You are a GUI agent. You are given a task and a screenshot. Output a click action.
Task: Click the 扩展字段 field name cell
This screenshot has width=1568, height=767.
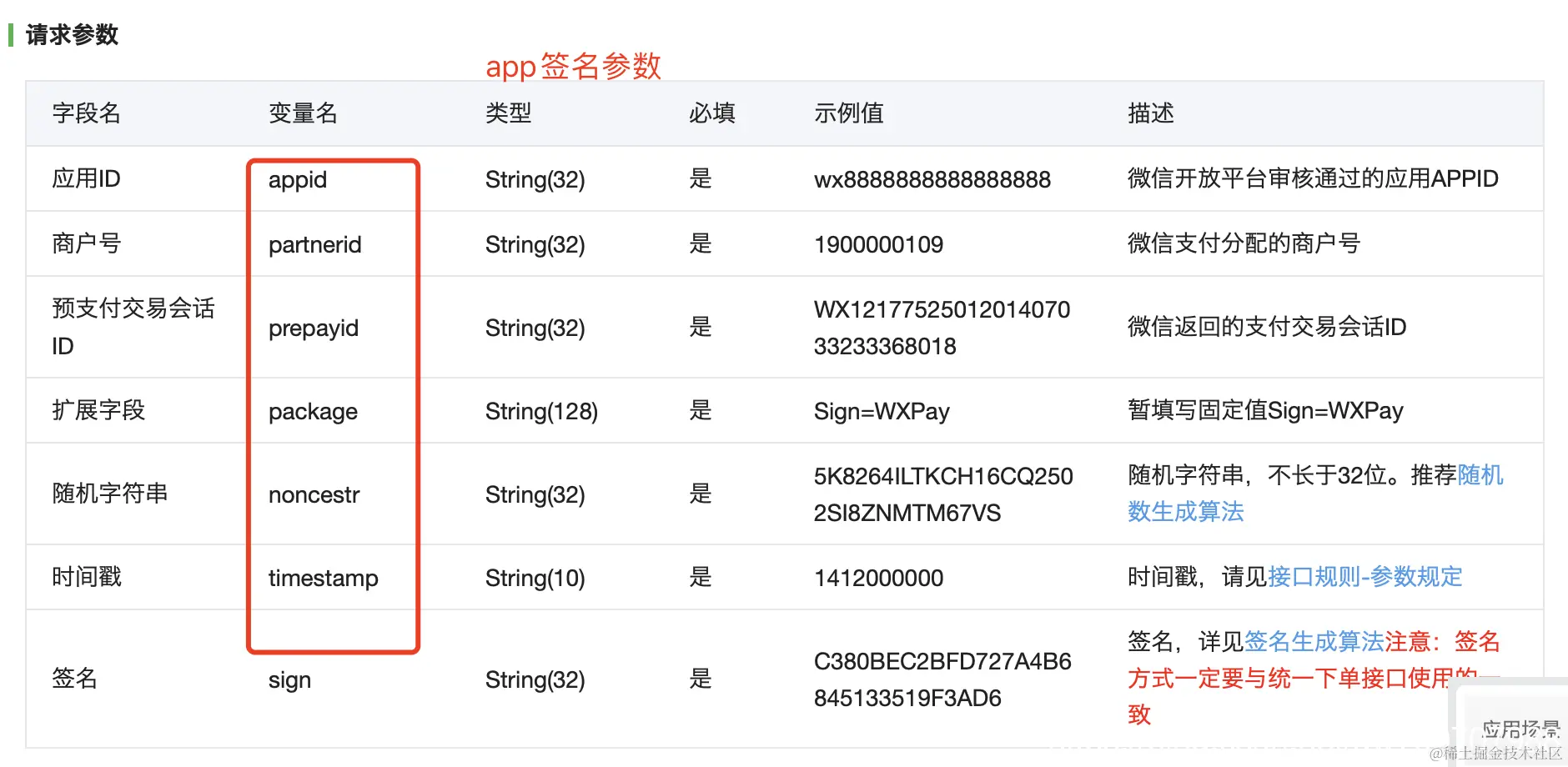[98, 410]
